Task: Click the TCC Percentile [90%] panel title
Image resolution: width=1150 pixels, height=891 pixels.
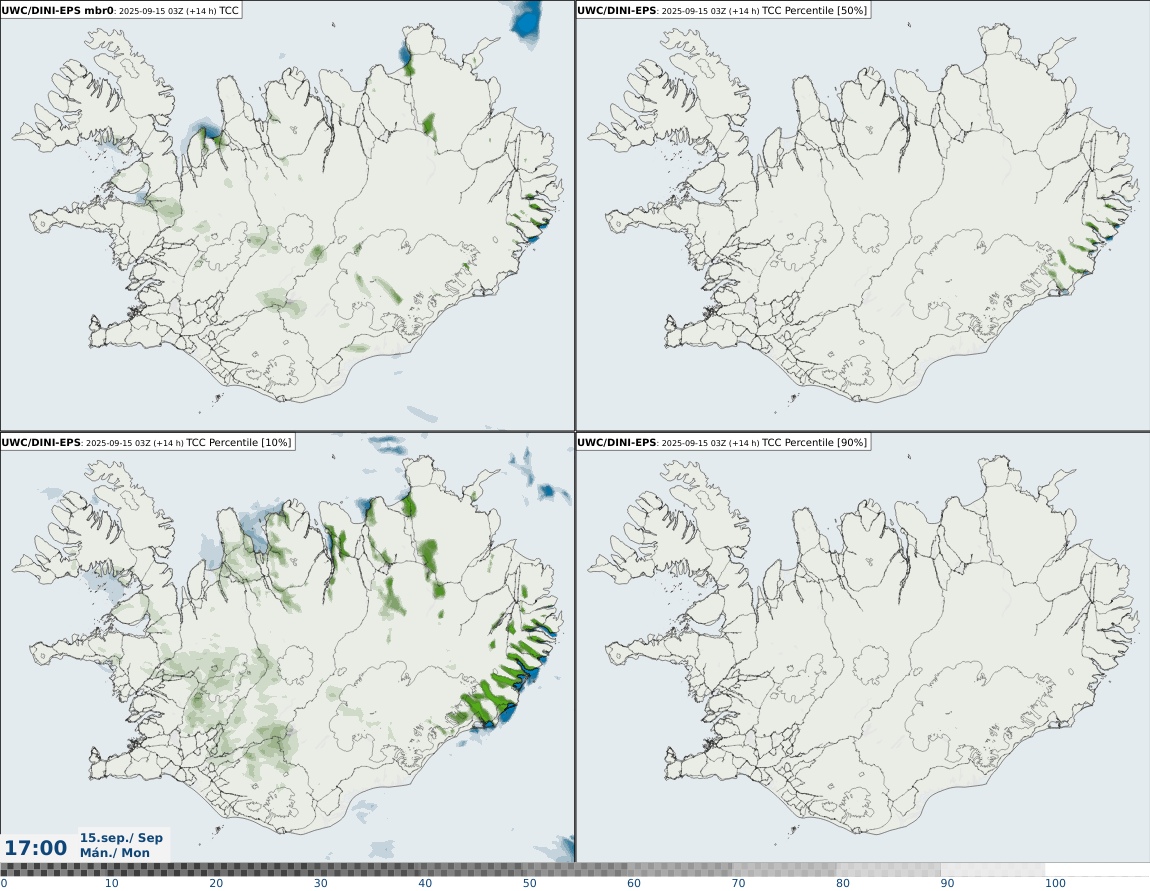Action: (x=722, y=442)
